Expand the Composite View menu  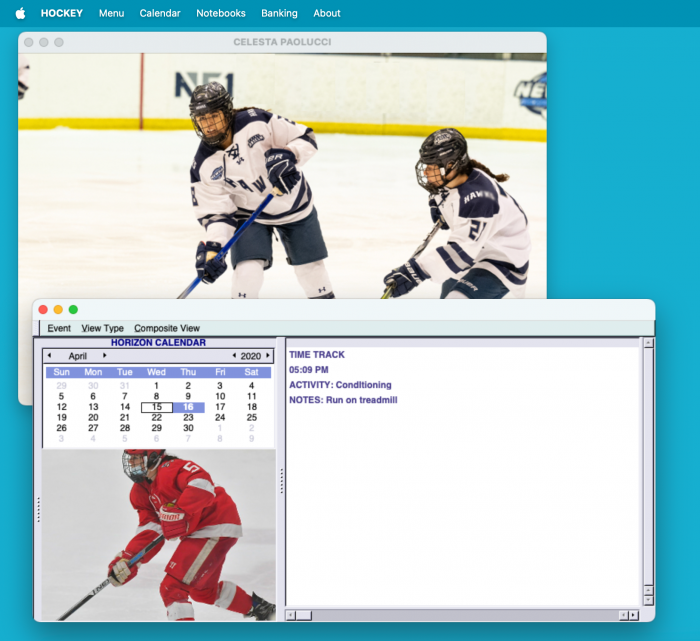click(x=167, y=328)
